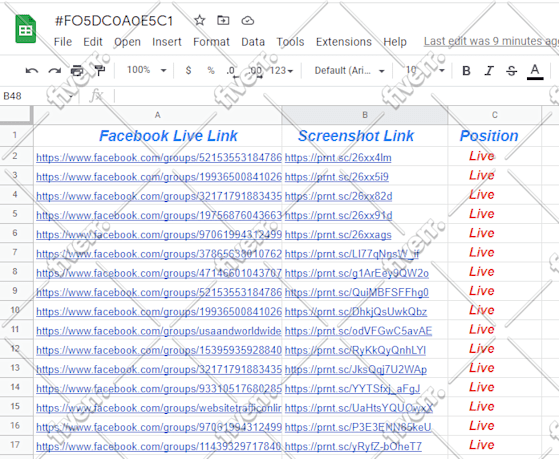Open the Insert menu
559x459 pixels.
(166, 42)
